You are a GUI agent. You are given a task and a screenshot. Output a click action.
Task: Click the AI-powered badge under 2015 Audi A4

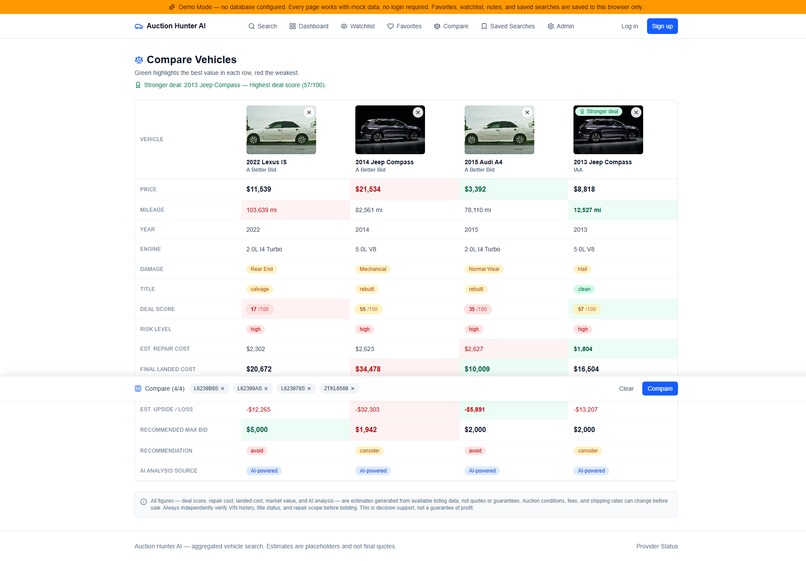click(x=482, y=470)
